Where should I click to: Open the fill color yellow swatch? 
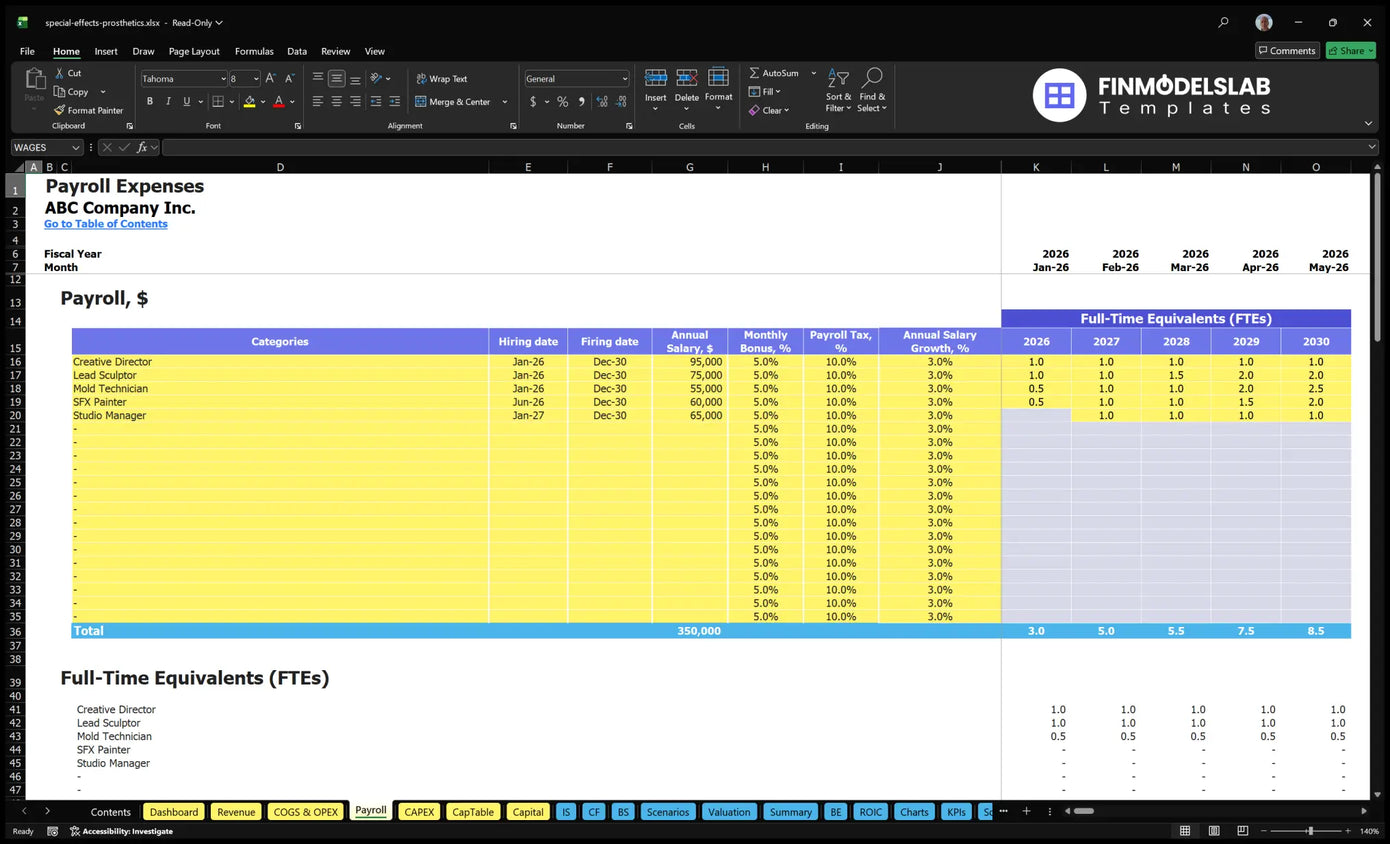point(249,101)
